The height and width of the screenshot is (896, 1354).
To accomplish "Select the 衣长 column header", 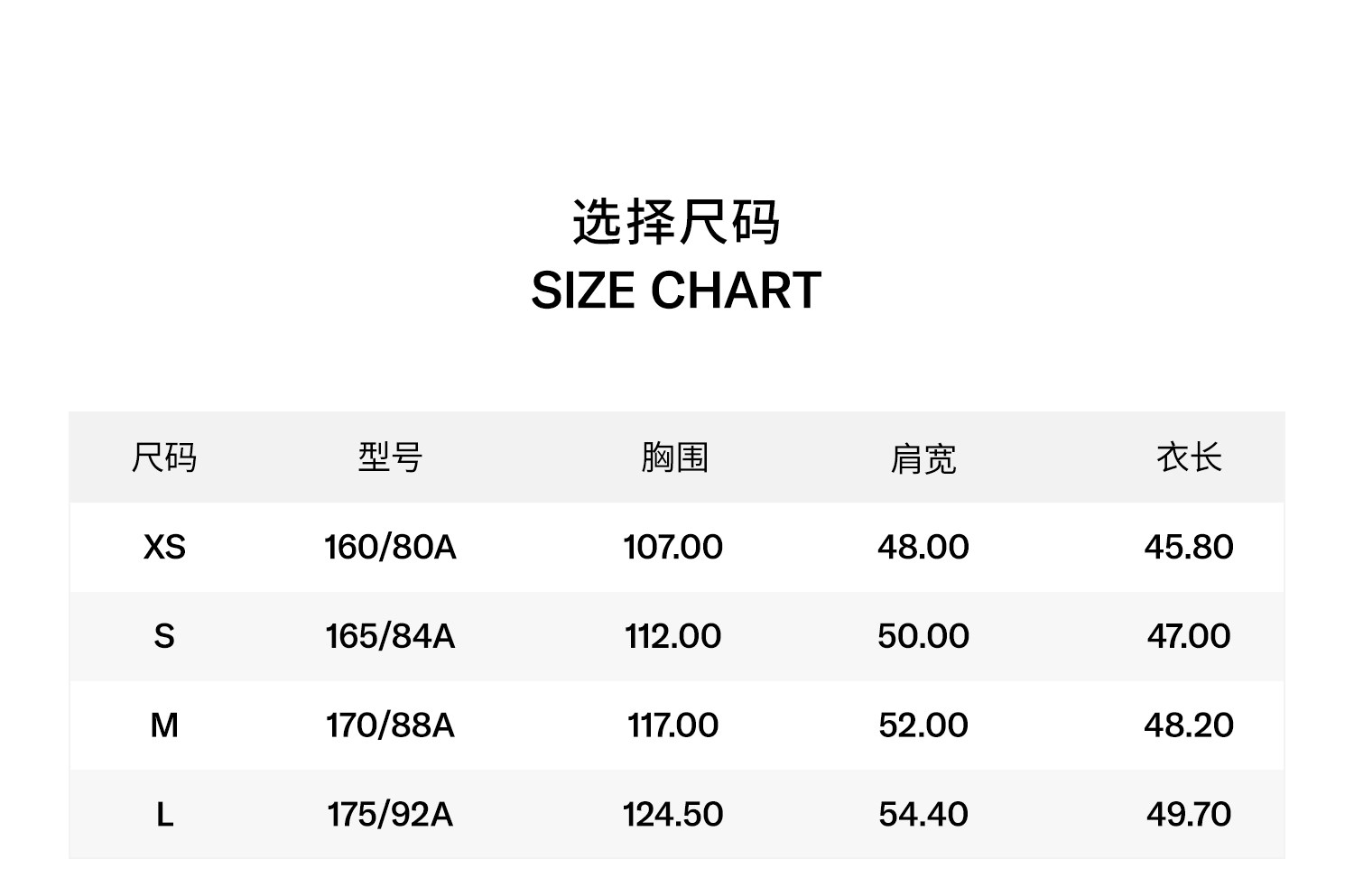I will point(1189,457).
